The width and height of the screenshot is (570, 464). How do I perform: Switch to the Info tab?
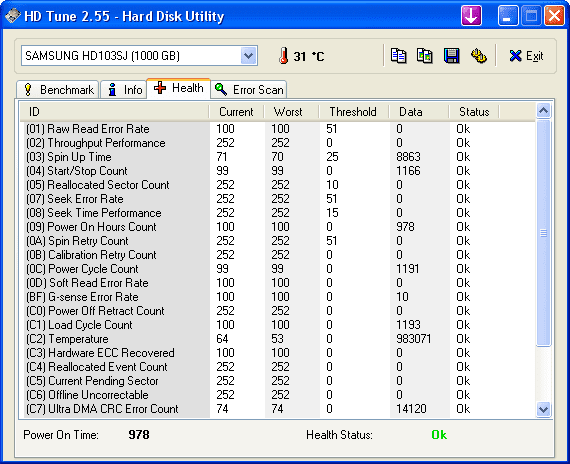124,89
